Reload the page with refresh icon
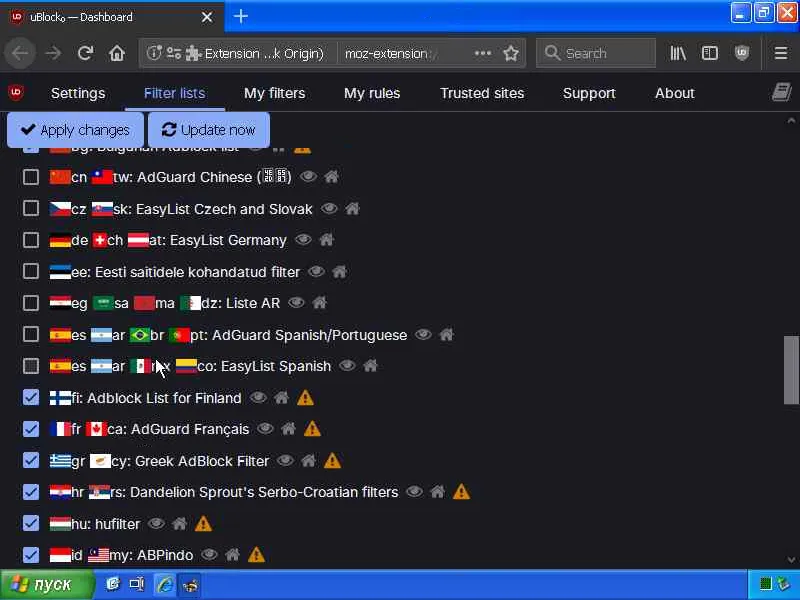This screenshot has width=800, height=600. [85, 53]
